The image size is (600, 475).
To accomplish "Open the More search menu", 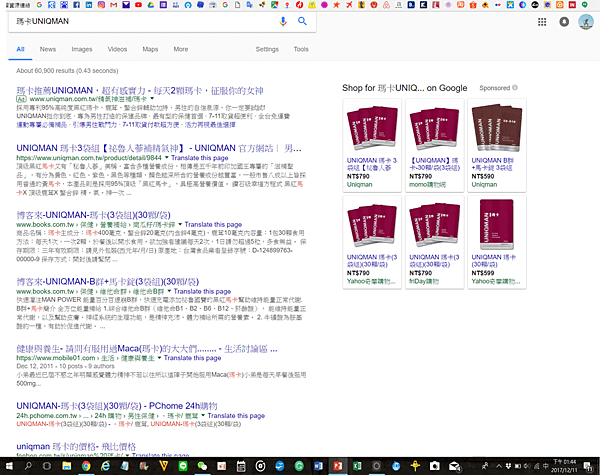I will pos(181,49).
